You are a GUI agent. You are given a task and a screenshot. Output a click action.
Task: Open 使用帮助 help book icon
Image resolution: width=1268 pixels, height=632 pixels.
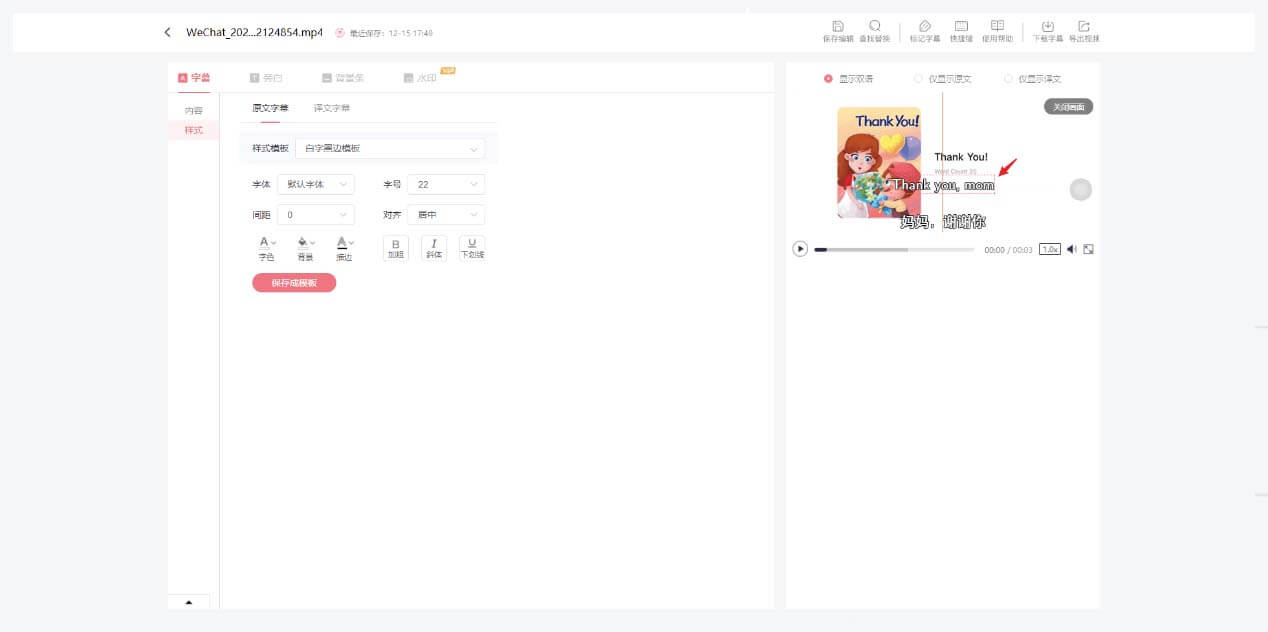tap(997, 27)
